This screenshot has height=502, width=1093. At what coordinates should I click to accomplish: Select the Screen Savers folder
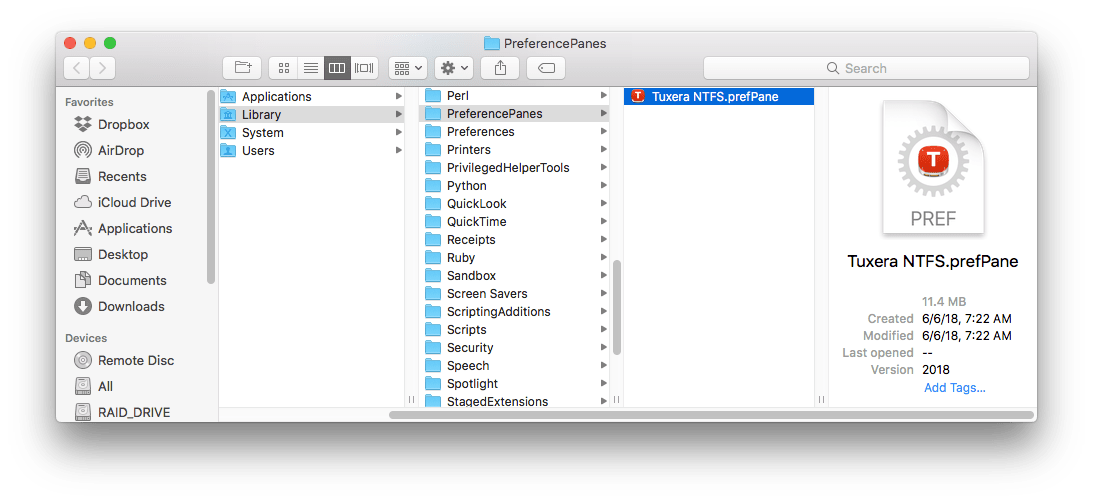click(x=514, y=294)
